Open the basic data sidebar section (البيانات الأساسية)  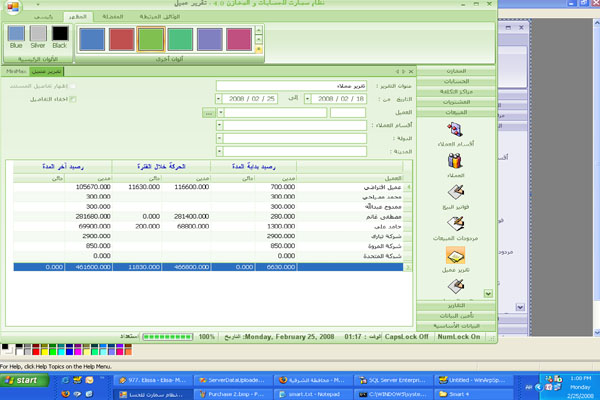point(456,326)
